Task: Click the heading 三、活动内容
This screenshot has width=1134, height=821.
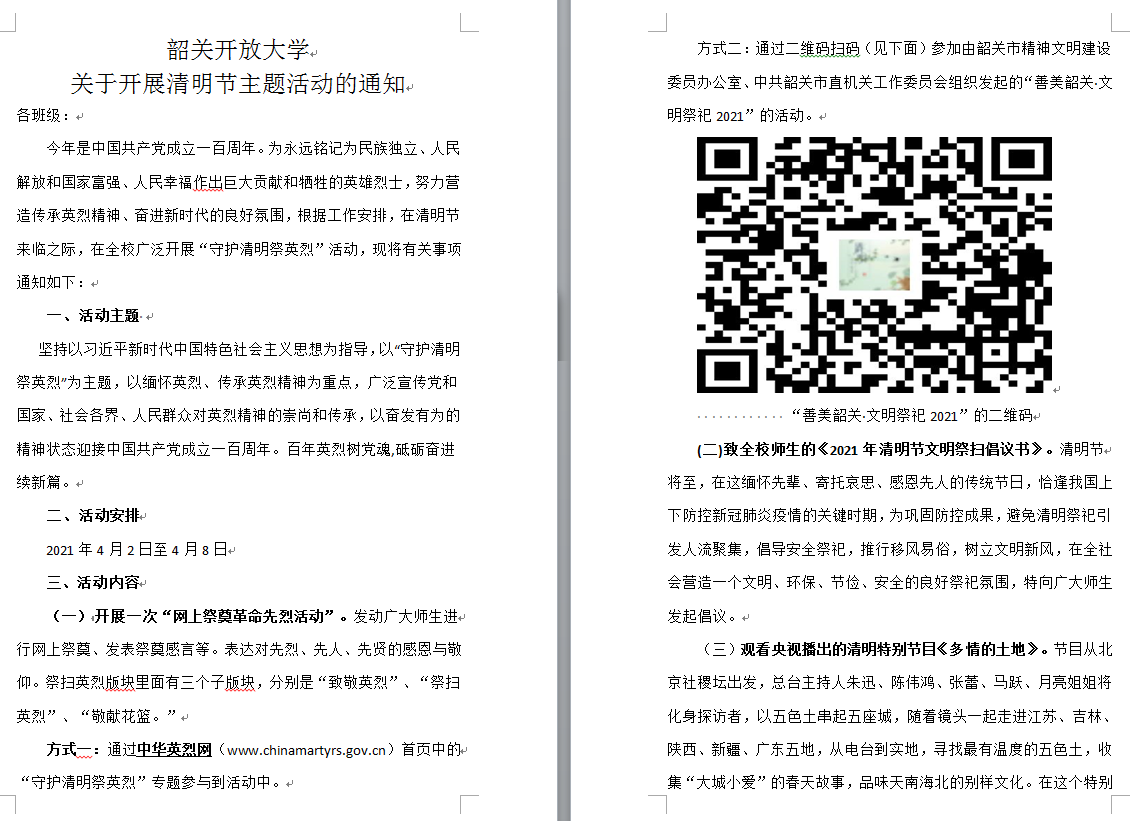Action: (93, 582)
